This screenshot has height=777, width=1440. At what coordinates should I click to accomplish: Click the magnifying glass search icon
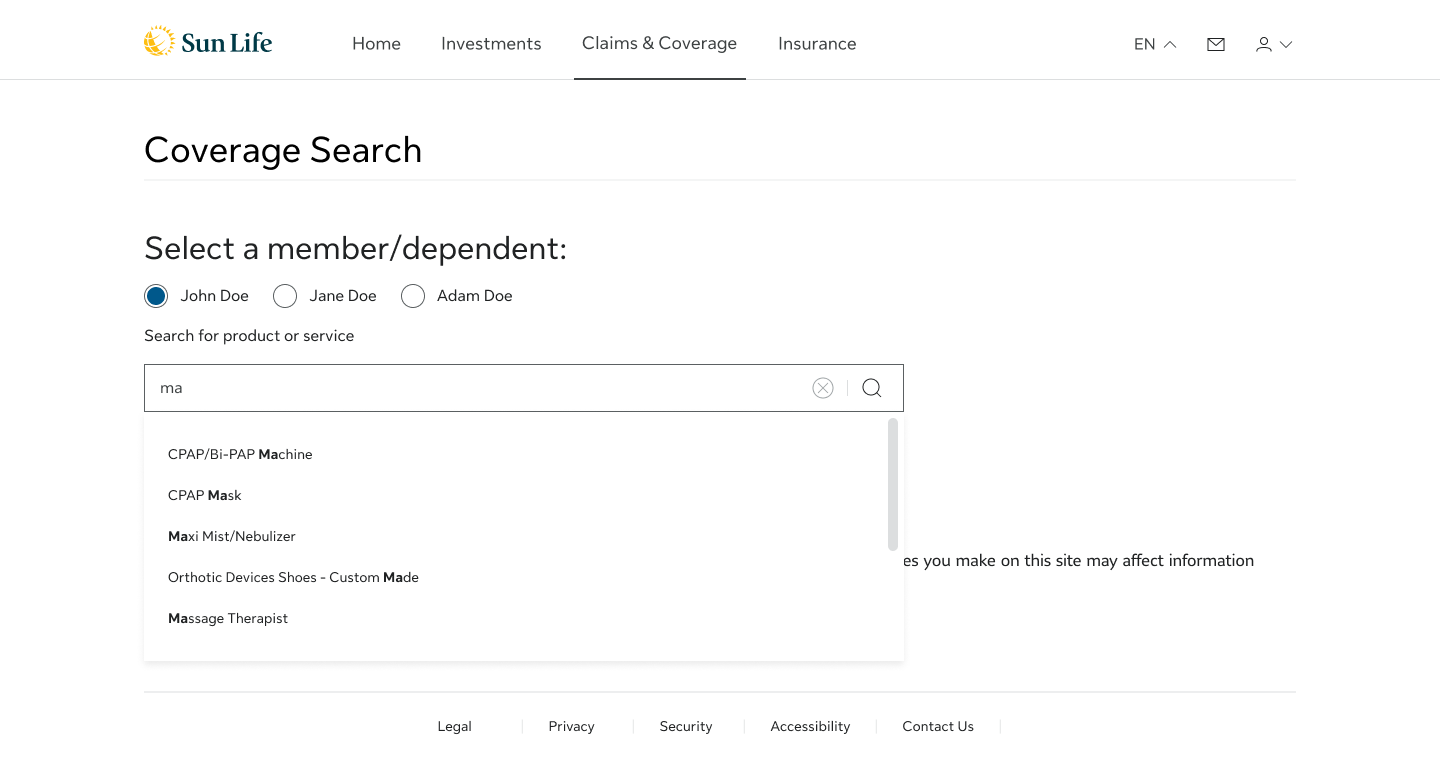click(872, 388)
